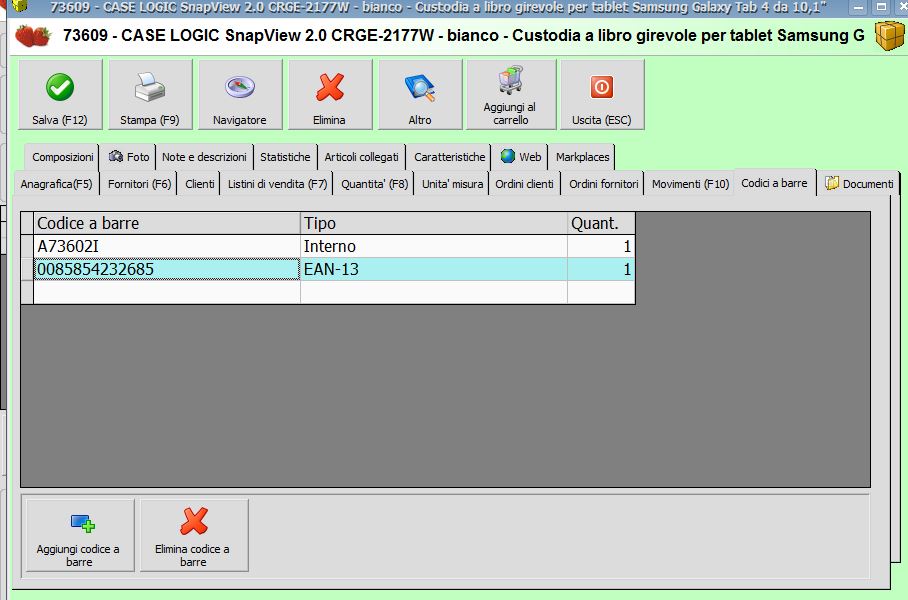Open the Documenti tab
This screenshot has height=600, width=908.
point(859,184)
